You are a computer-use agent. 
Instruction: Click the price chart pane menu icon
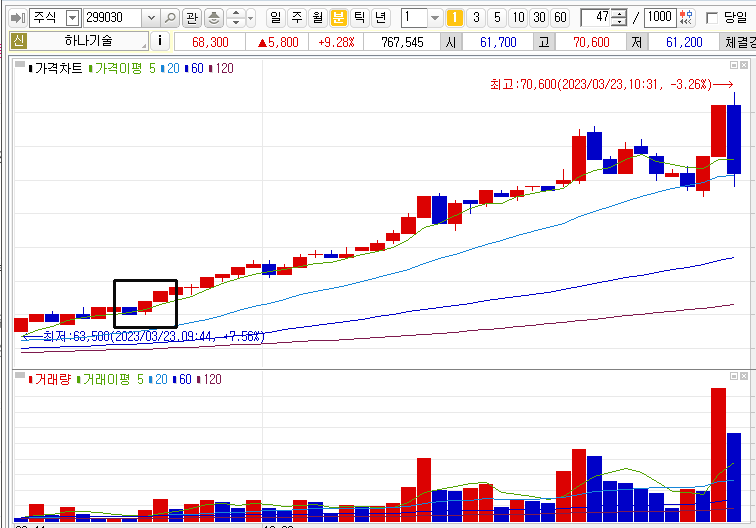19,64
